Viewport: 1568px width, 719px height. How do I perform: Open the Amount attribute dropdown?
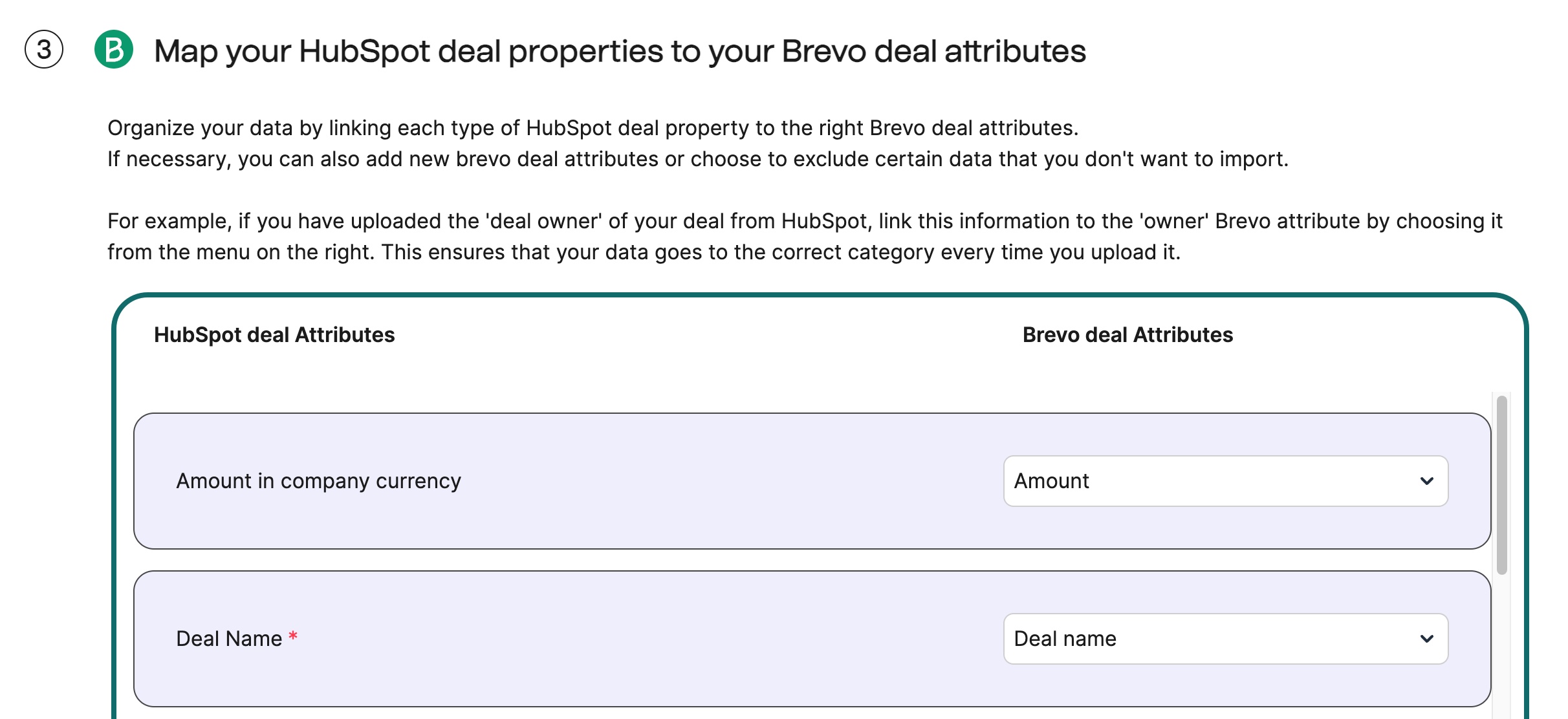click(x=1225, y=480)
